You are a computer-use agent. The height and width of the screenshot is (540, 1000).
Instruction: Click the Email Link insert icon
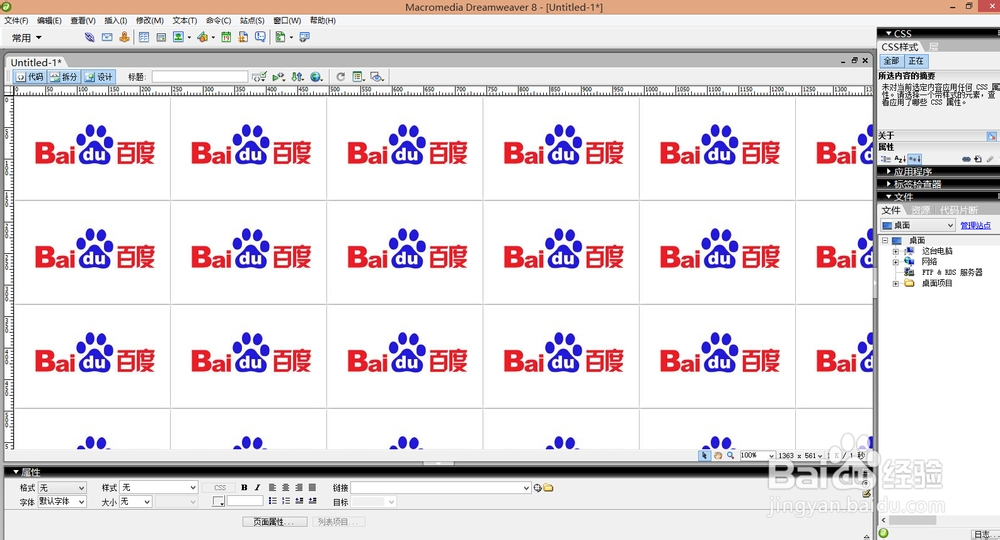107,38
